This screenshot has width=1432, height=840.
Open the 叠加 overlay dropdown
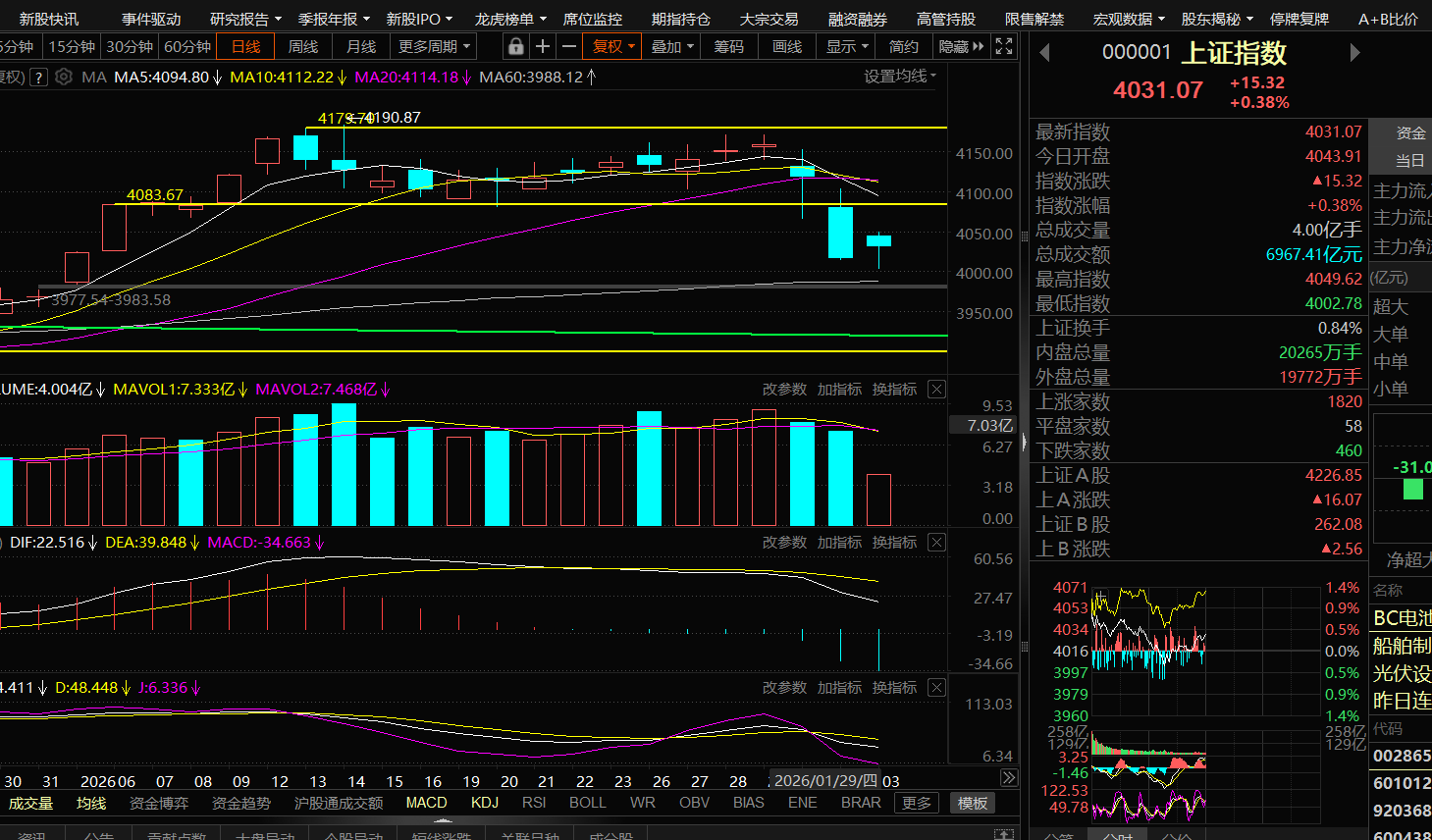pyautogui.click(x=672, y=46)
